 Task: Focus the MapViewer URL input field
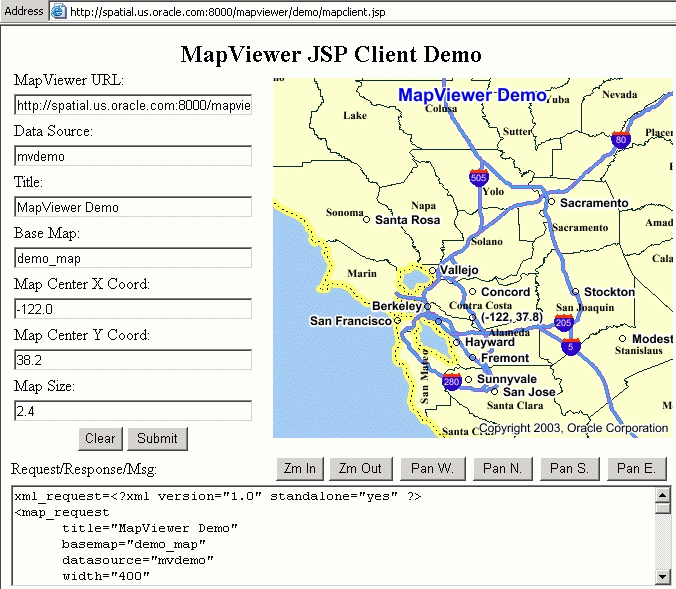[x=133, y=105]
